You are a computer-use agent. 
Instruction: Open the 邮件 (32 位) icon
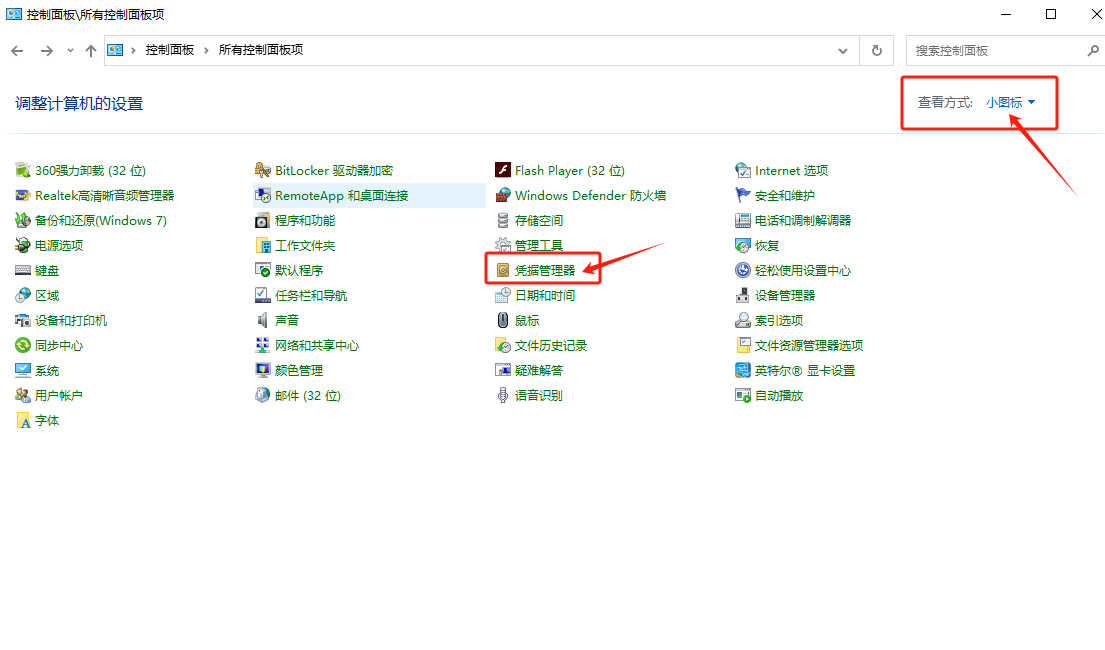point(262,395)
